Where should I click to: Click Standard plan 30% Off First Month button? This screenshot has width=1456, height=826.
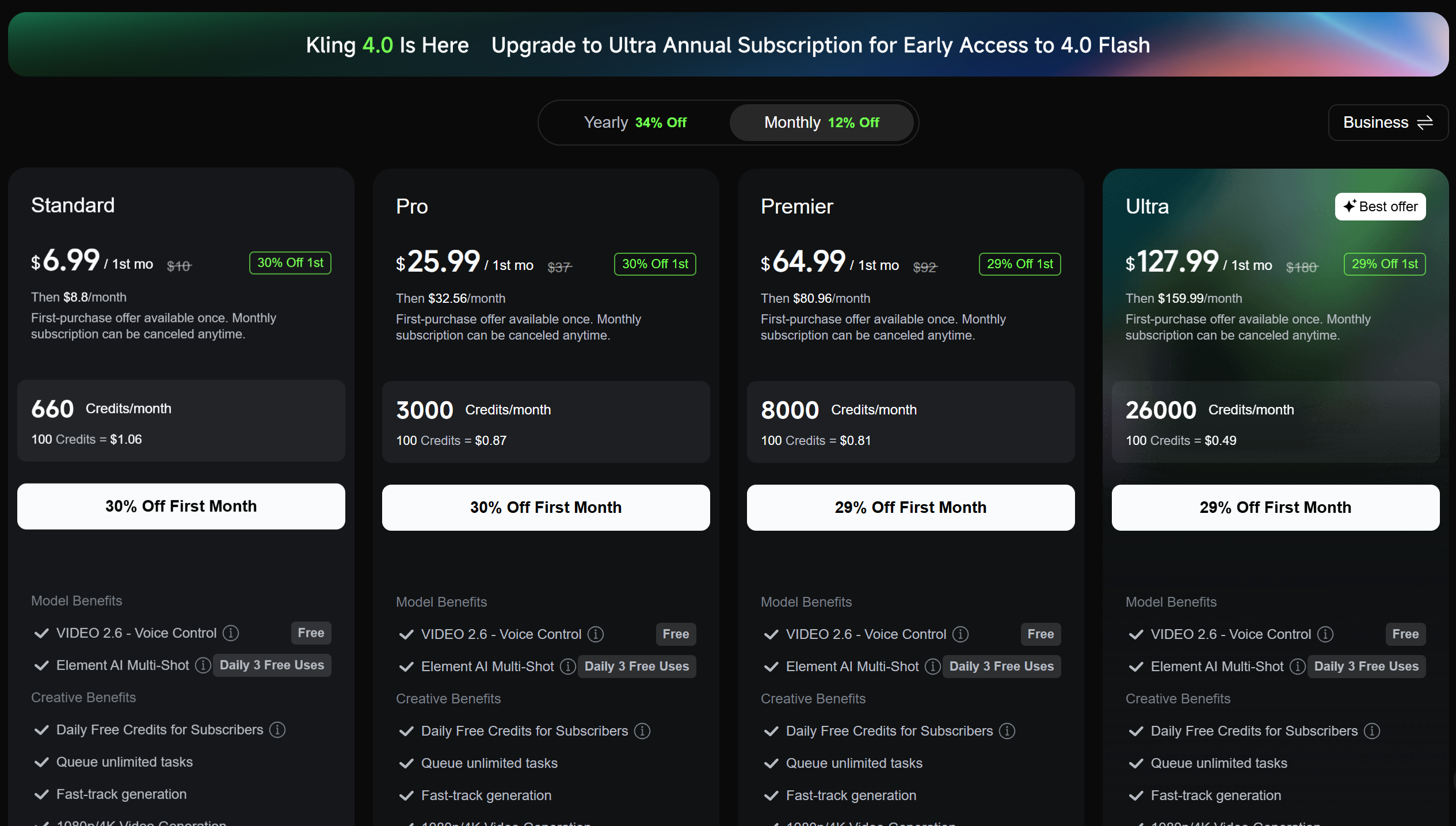click(181, 507)
